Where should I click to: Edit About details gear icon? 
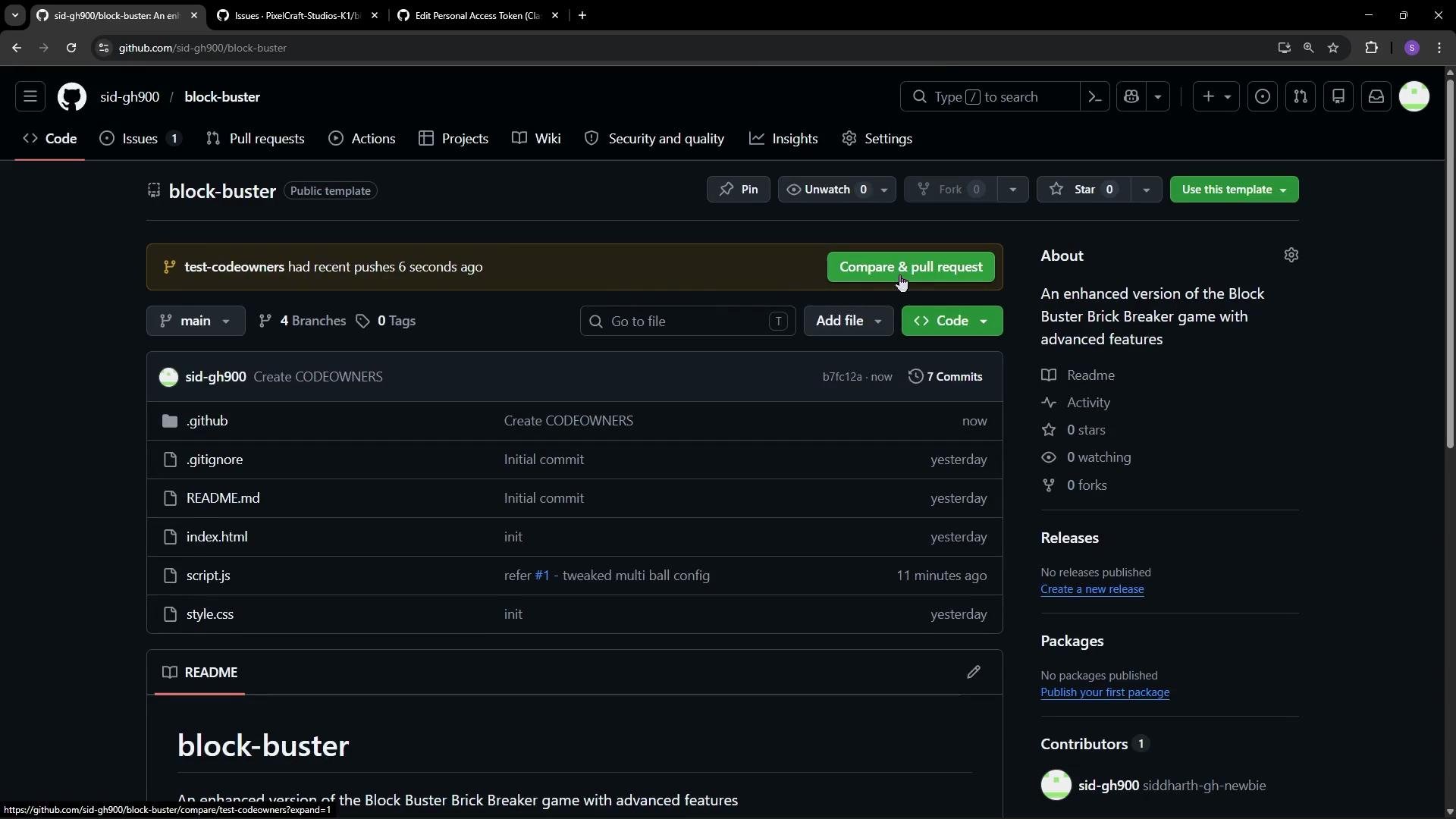(1291, 256)
